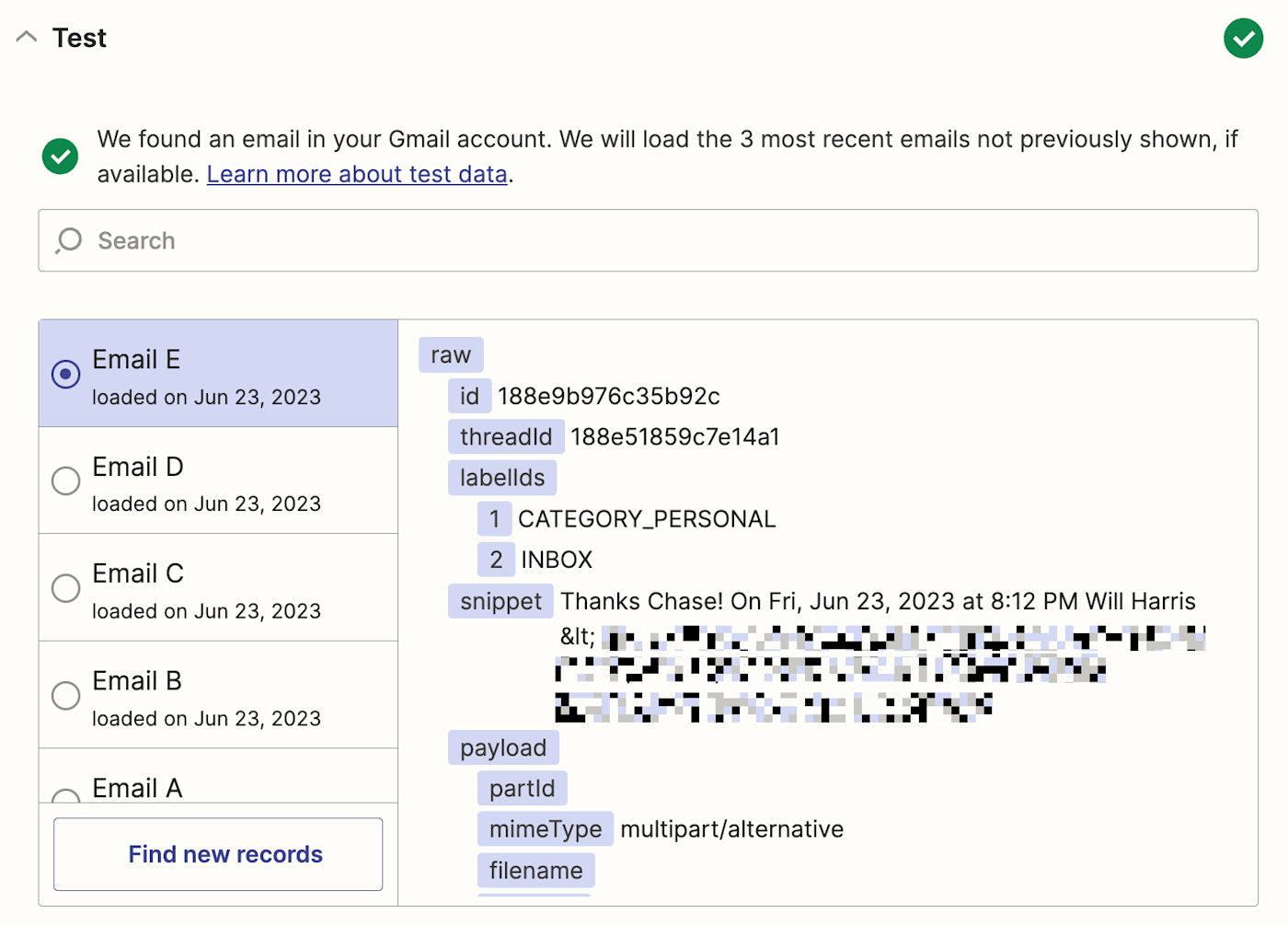Viewport: 1288px width, 926px height.
Task: Click the payload field tag
Action: coord(503,747)
